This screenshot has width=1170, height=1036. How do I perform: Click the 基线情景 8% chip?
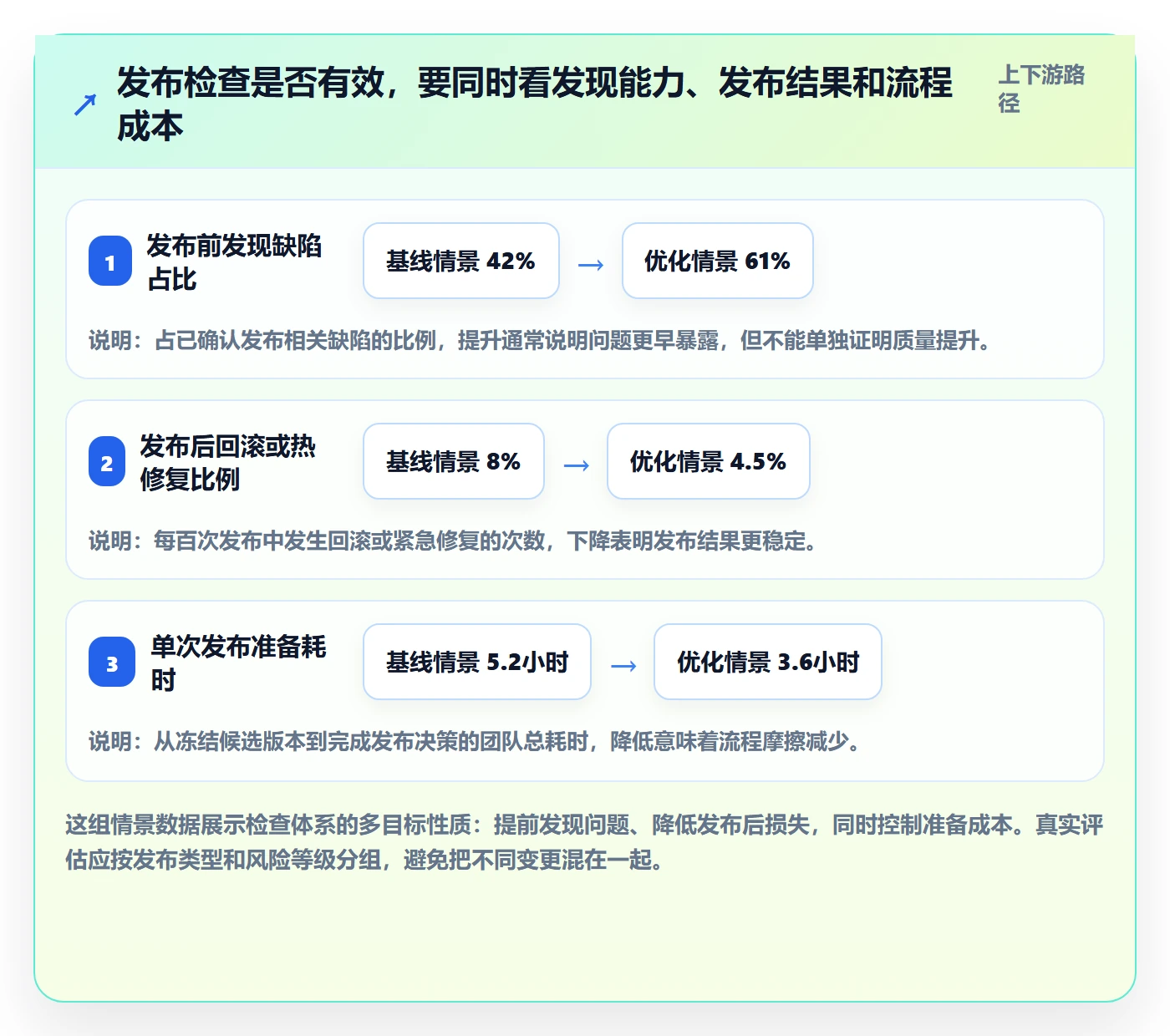click(454, 461)
